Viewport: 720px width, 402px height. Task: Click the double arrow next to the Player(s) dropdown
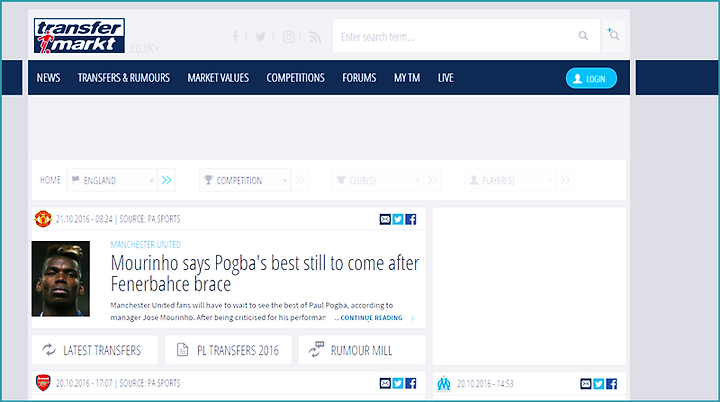click(565, 180)
